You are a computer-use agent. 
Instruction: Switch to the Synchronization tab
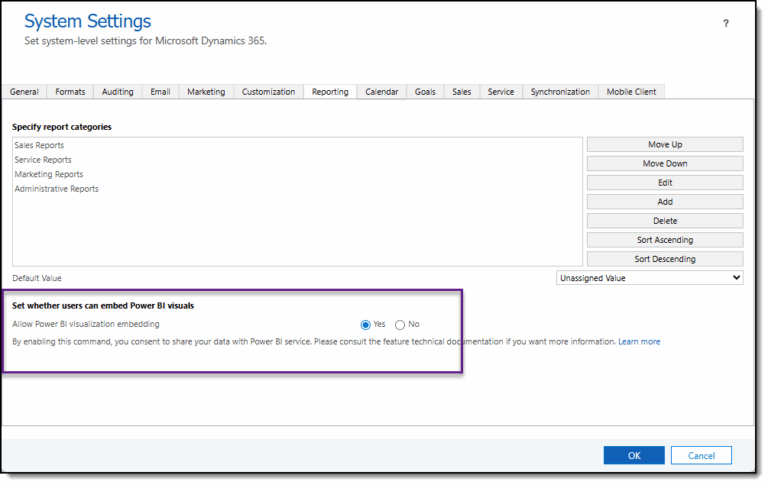click(x=560, y=92)
